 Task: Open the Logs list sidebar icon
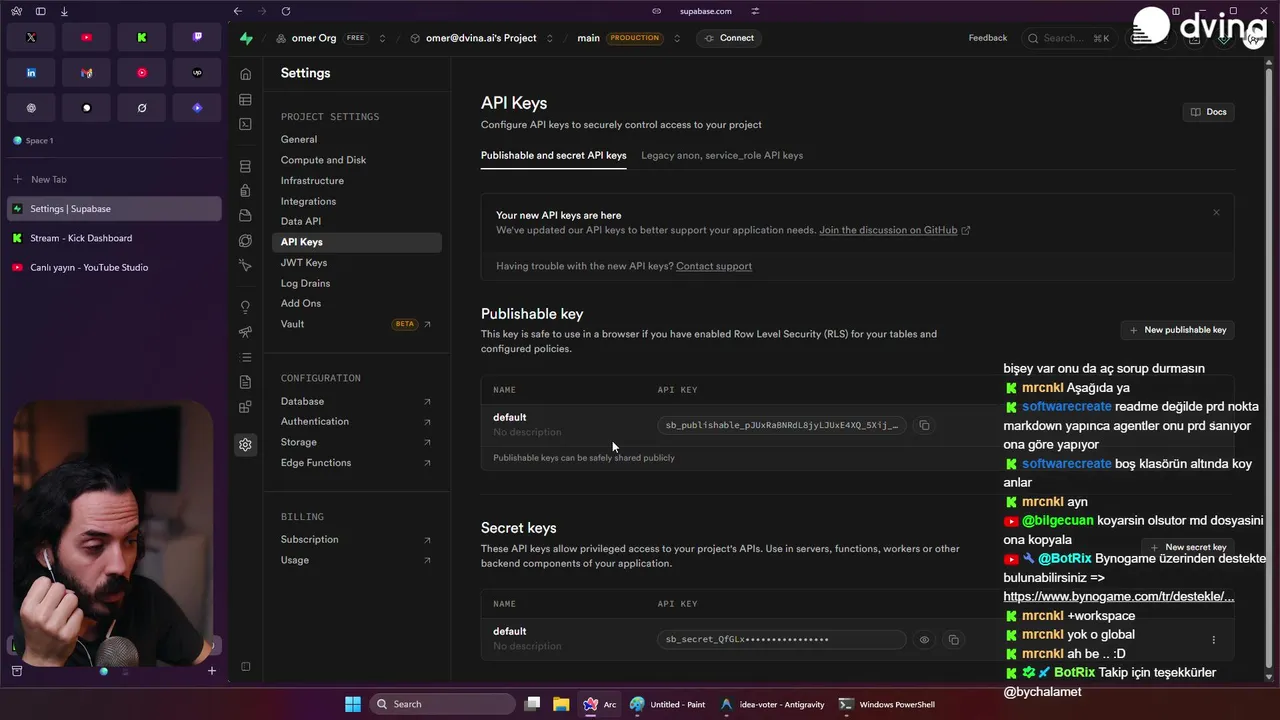245,357
